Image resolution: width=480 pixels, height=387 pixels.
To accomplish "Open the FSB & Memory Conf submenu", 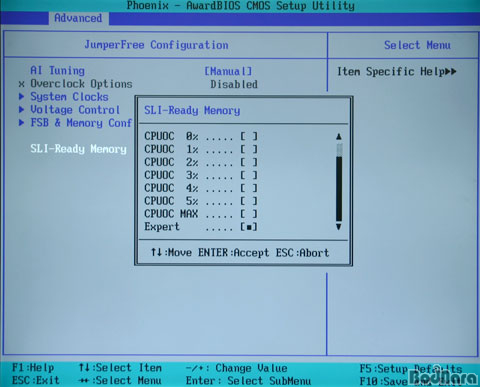I will [81, 123].
